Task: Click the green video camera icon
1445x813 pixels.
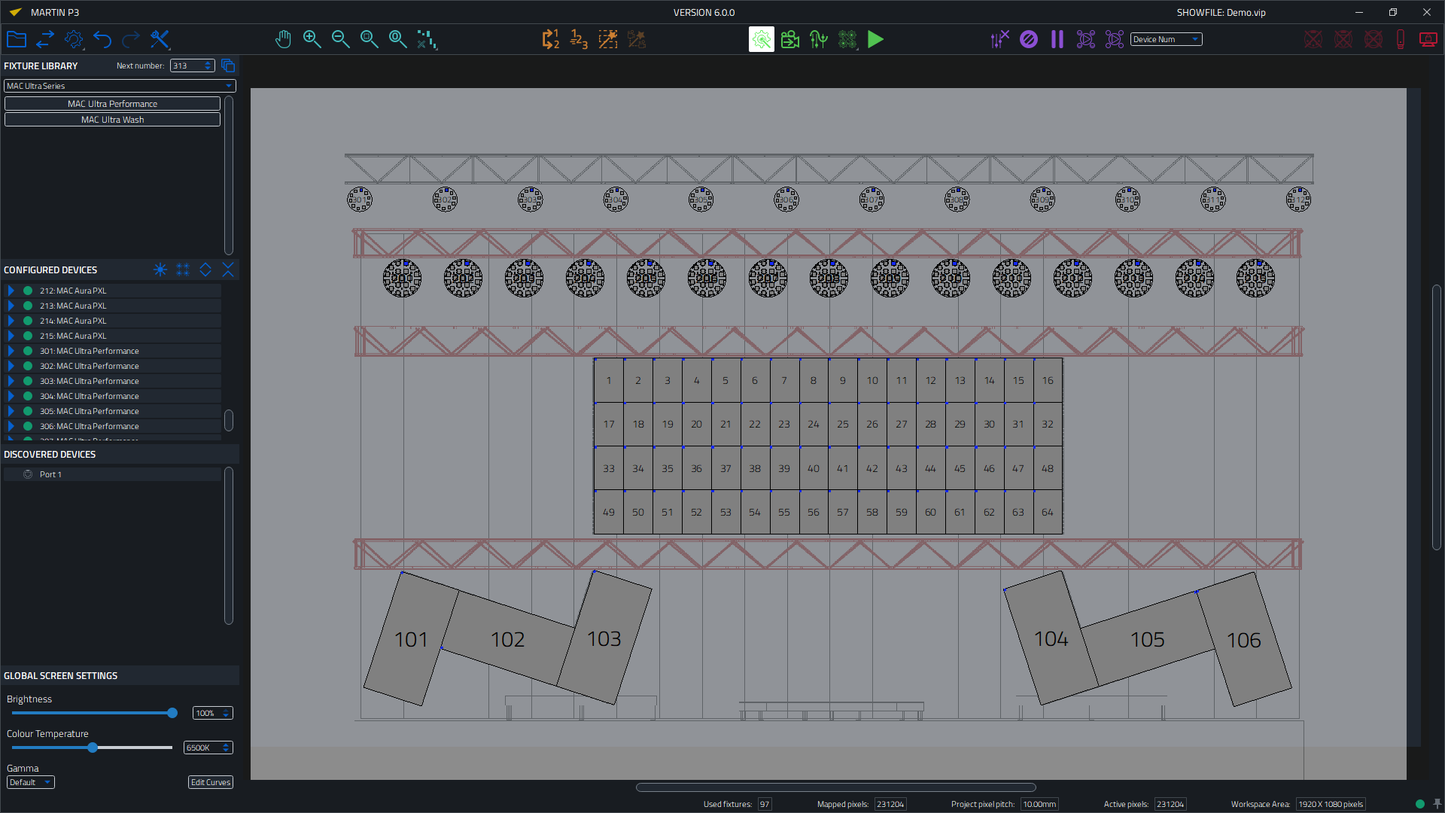Action: pyautogui.click(x=790, y=39)
